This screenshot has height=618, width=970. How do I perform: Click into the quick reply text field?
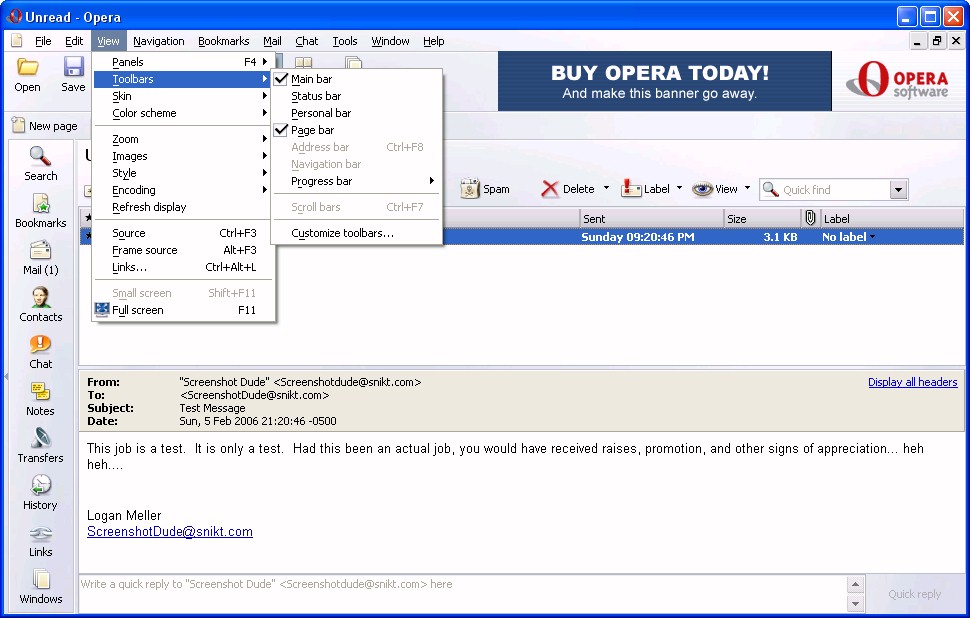[460, 594]
